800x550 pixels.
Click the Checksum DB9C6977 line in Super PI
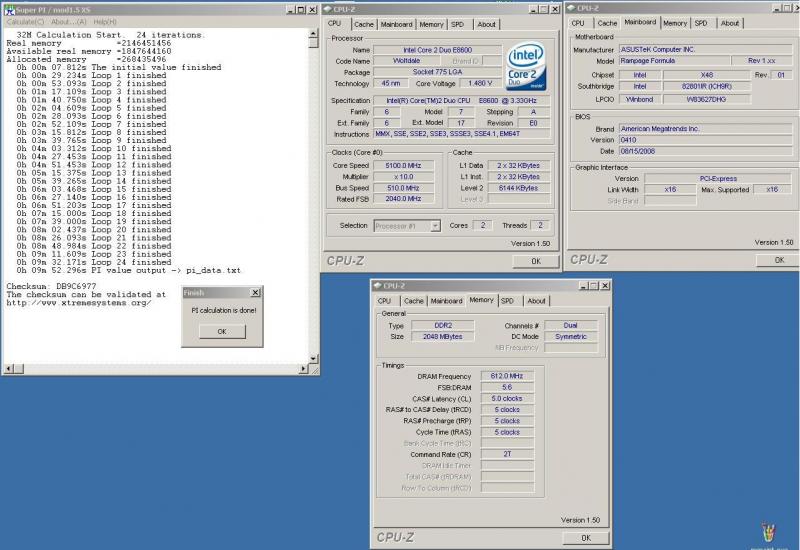[x=51, y=286]
